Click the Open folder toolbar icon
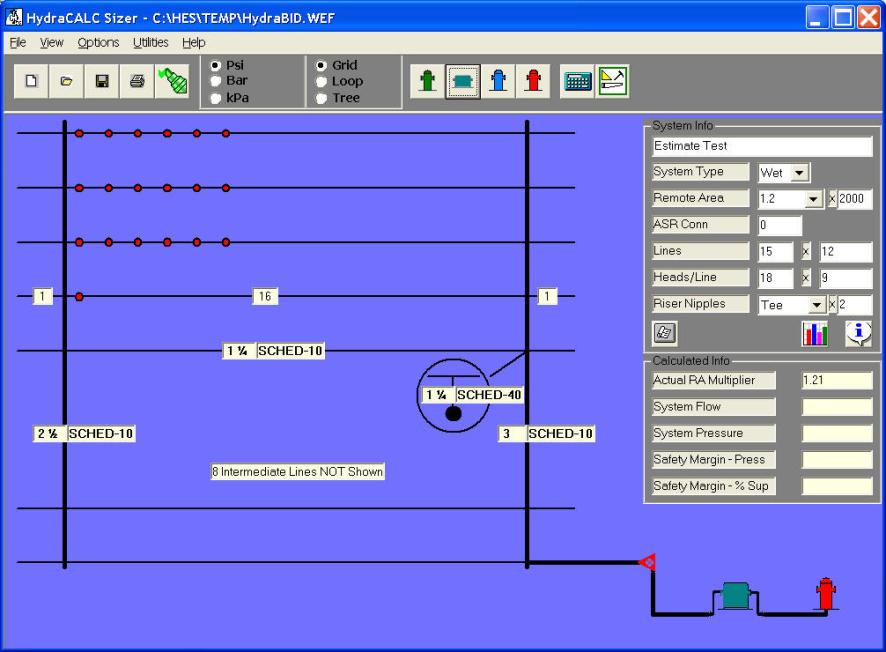The width and height of the screenshot is (886, 652). tap(66, 81)
